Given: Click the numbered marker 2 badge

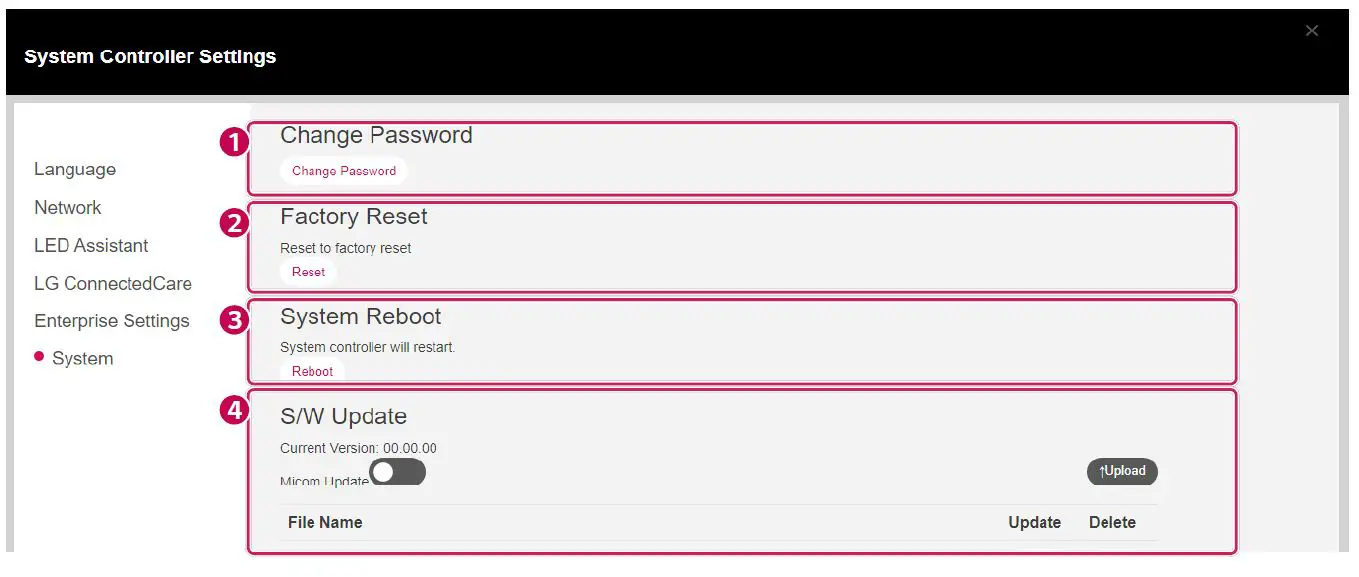Looking at the screenshot, I should click(x=233, y=223).
